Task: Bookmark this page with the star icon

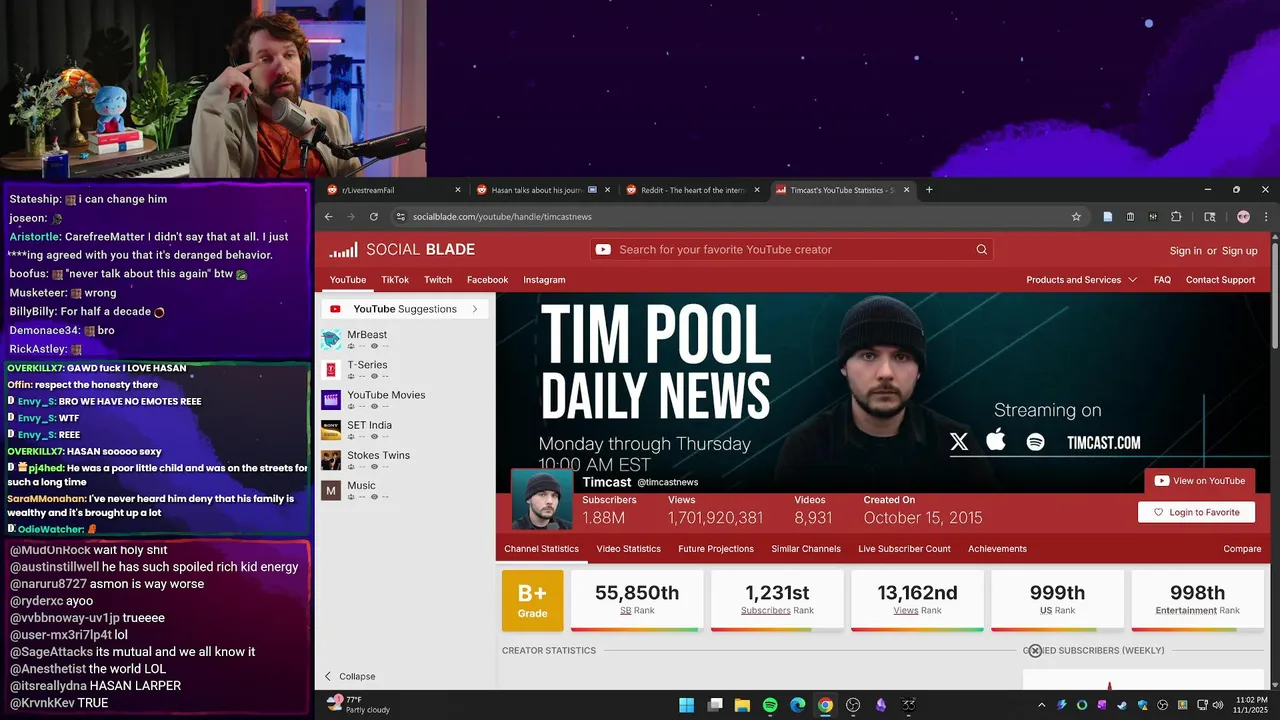Action: click(1076, 216)
